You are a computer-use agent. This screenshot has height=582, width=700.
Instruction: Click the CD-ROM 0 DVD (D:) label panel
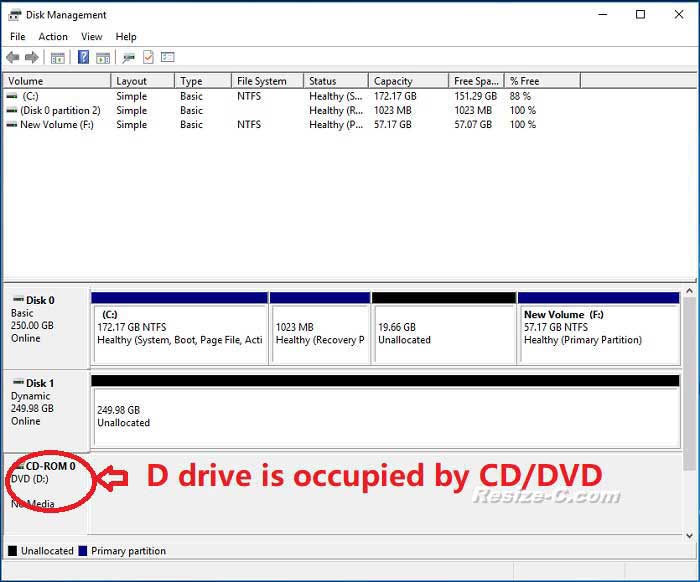46,493
